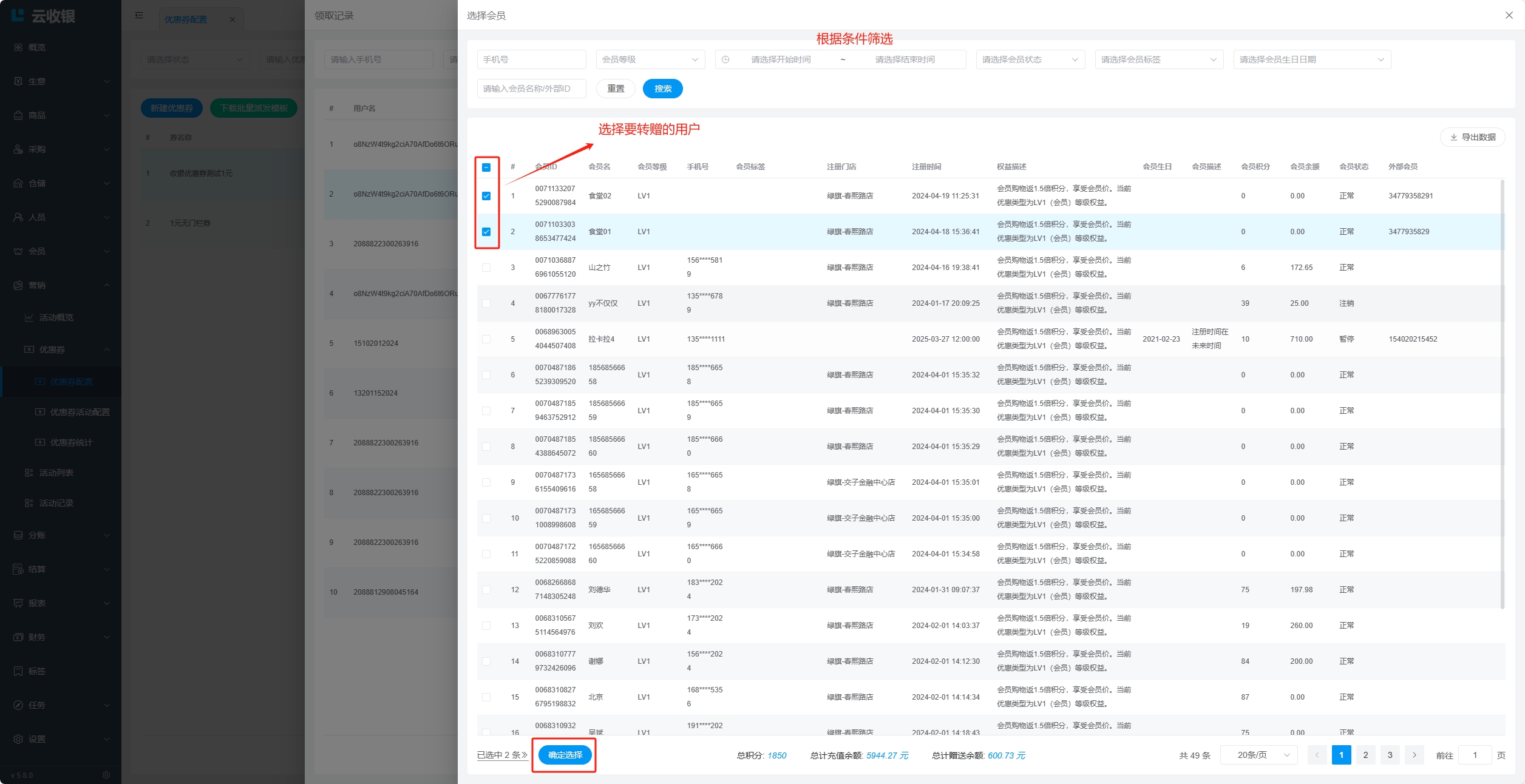1525x784 pixels.
Task: Uncheck member row 食堂02 checkbox
Action: [x=486, y=196]
